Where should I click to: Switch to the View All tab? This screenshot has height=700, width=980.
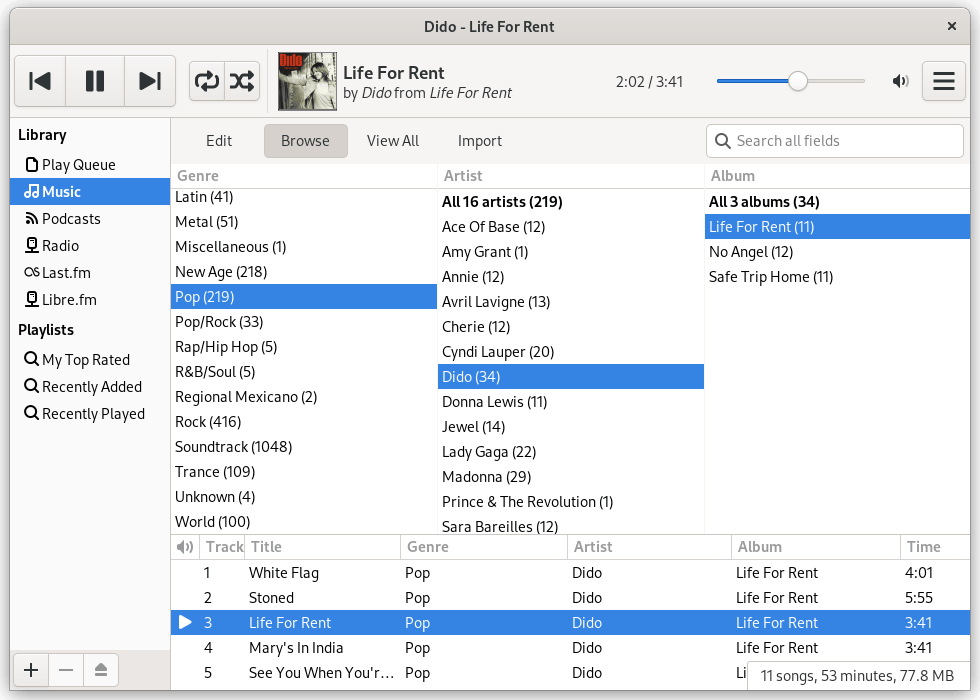click(392, 140)
